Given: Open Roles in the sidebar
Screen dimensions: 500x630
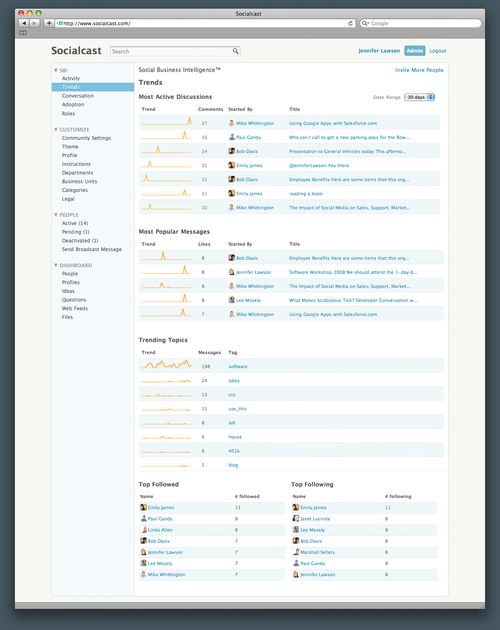Looking at the screenshot, I should click(x=68, y=114).
